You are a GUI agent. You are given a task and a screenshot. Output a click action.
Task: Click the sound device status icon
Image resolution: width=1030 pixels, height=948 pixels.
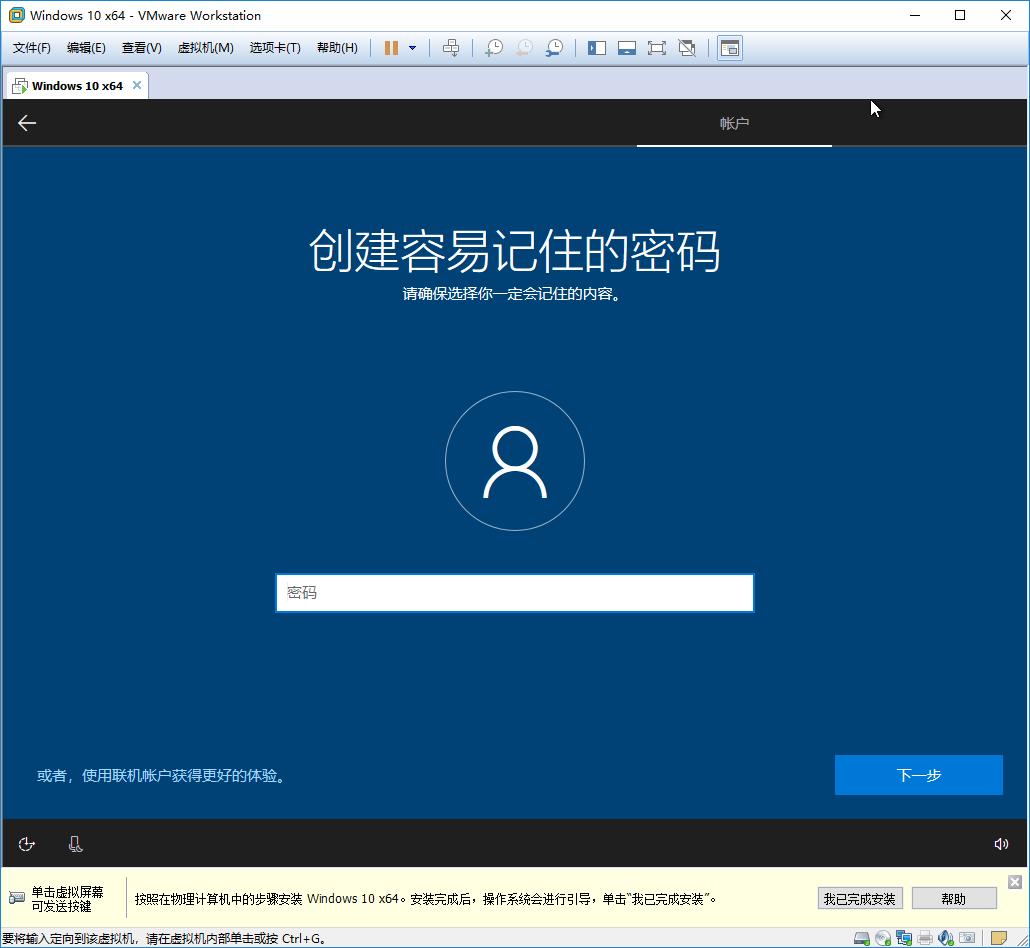click(x=945, y=938)
